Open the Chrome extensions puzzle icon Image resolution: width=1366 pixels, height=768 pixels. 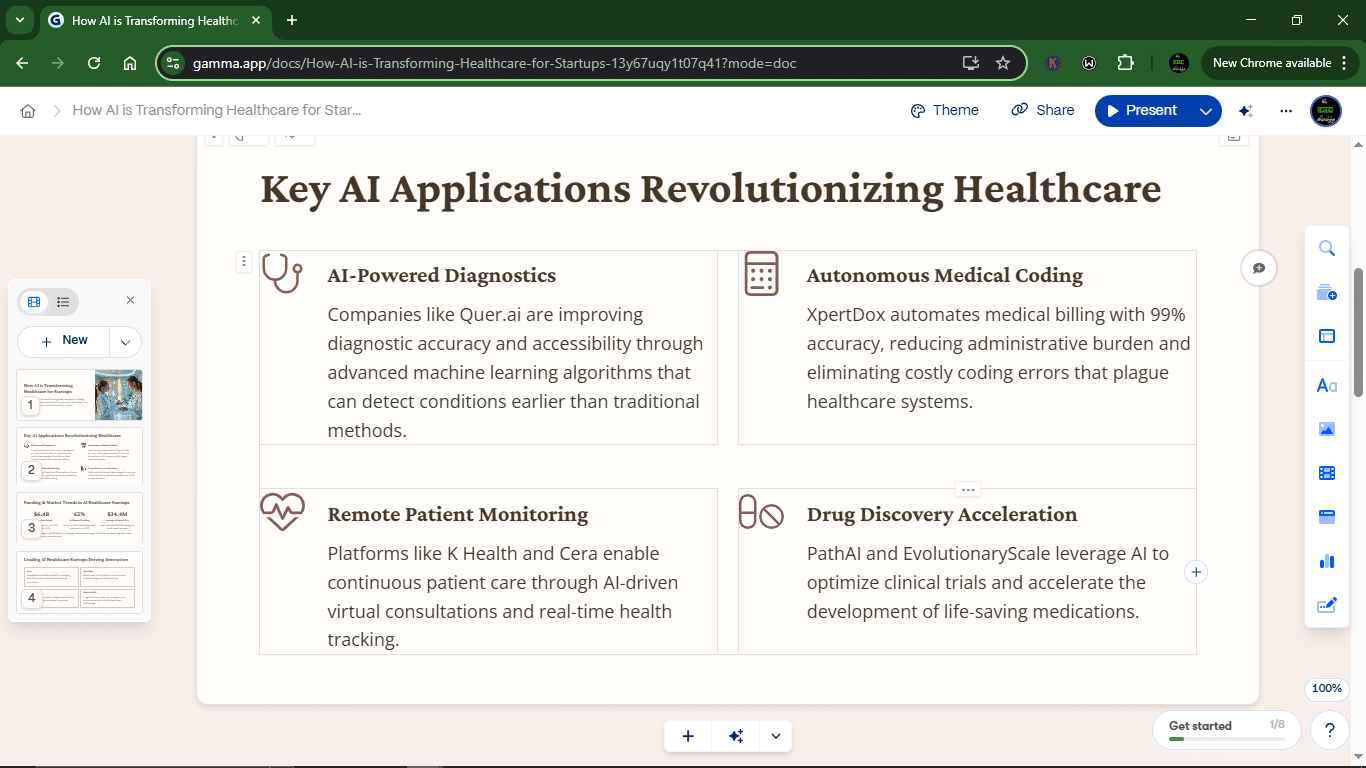coord(1125,63)
